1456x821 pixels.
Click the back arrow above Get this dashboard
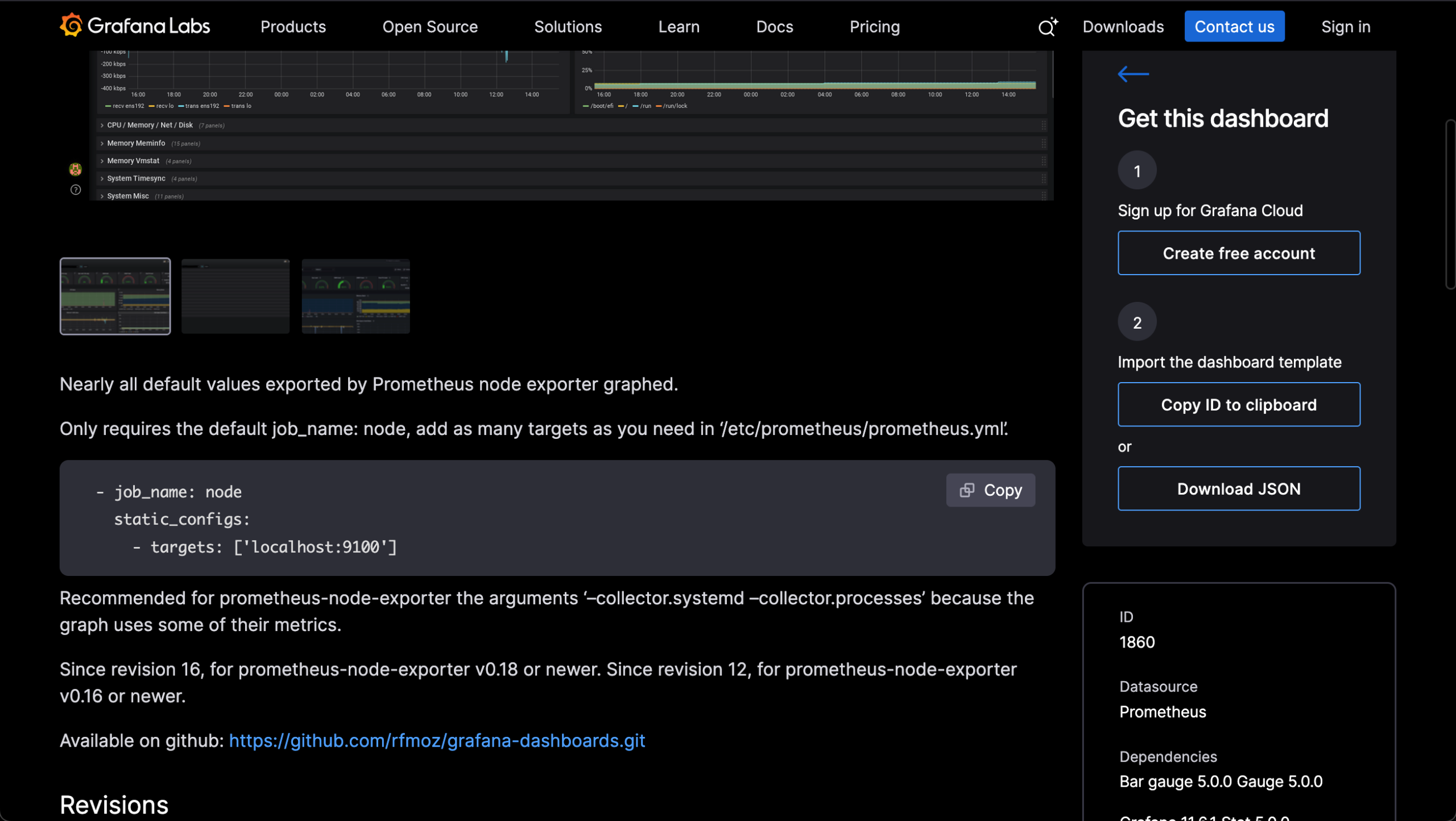1132,74
